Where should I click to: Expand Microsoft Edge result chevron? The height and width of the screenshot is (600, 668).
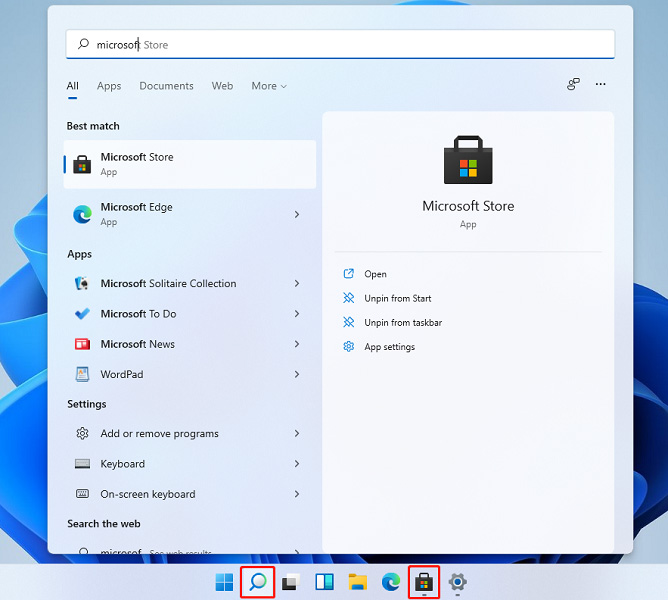(x=297, y=214)
